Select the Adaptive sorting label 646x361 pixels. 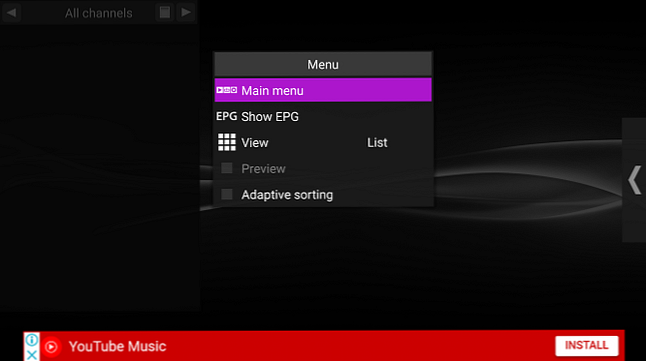pyautogui.click(x=287, y=195)
